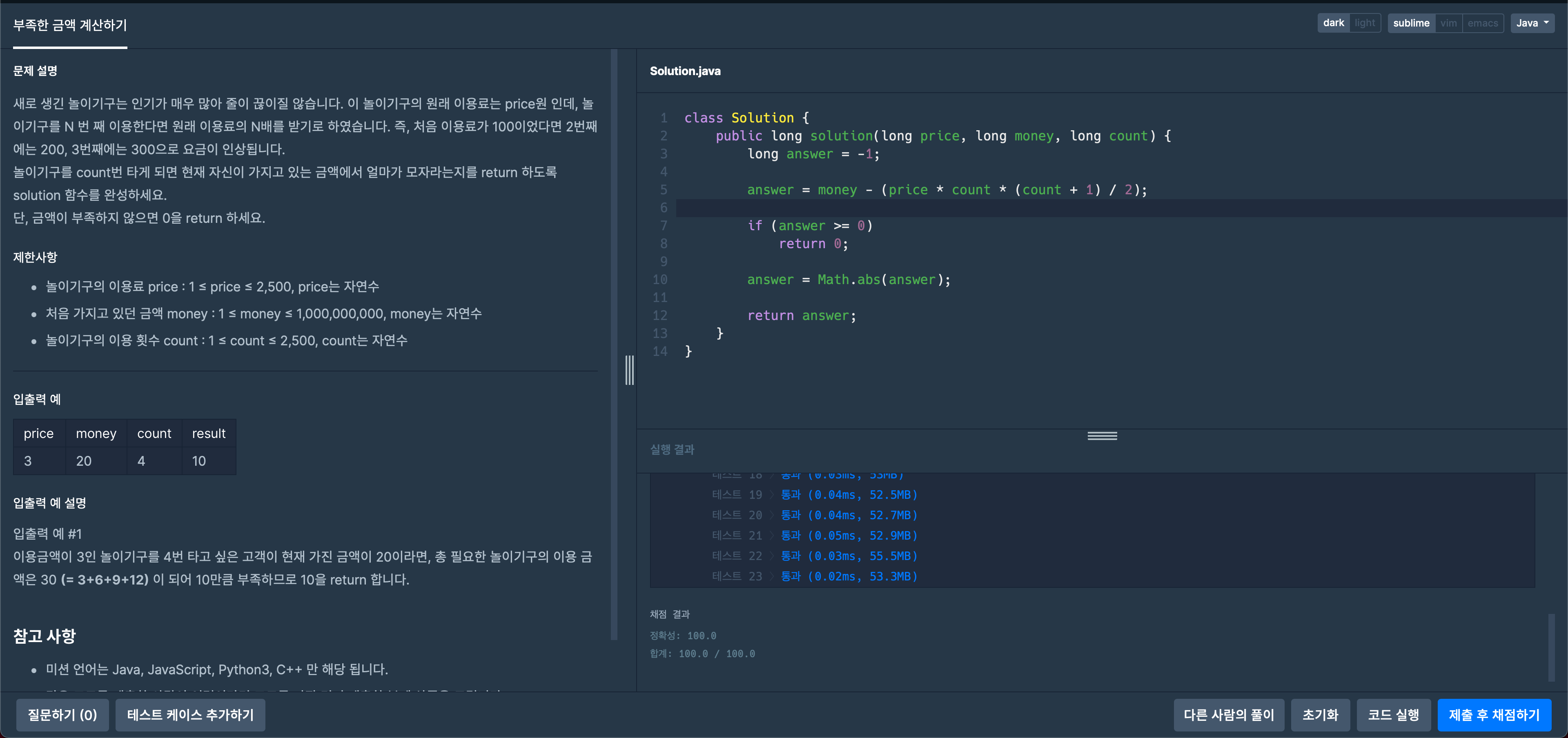Select emacs keymap option
Screen dimensions: 1568x738
1482,23
